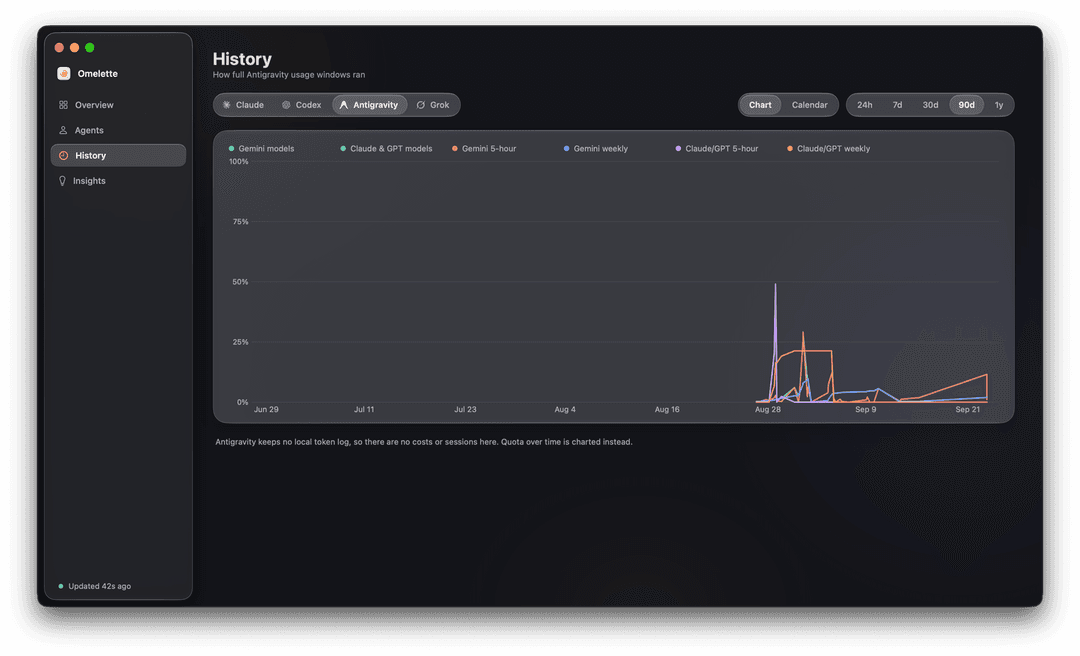
Task: Click the Aug 28 axis label
Action: [x=767, y=409]
